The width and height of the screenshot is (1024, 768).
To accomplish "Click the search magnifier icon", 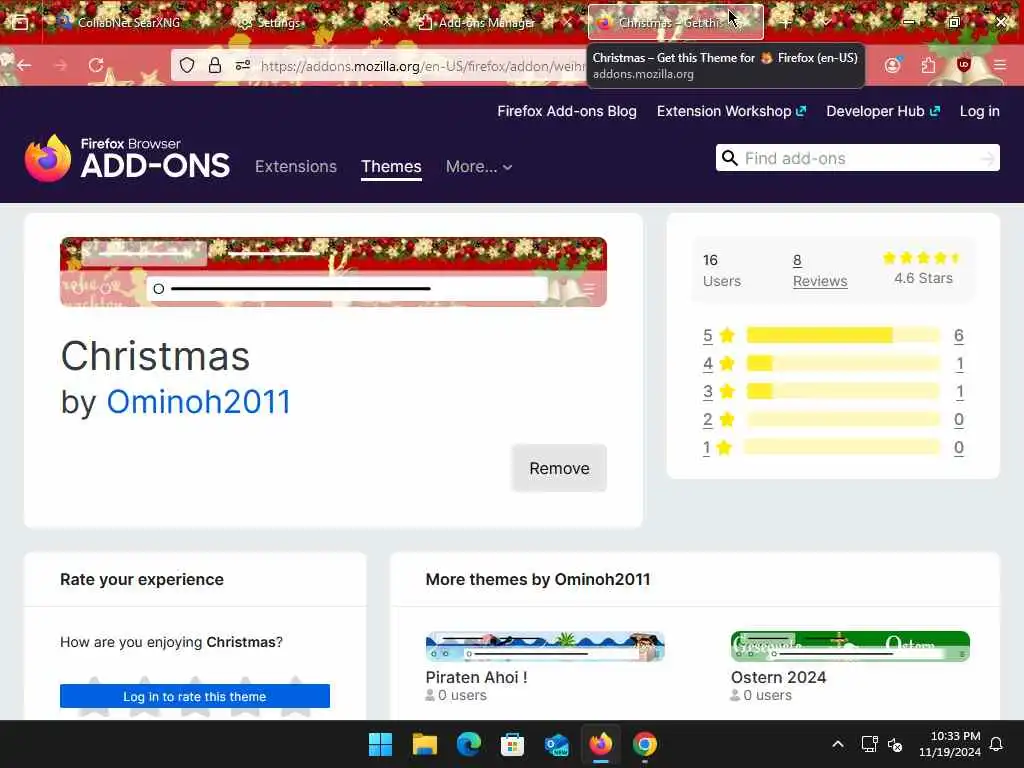I will pos(729,158).
